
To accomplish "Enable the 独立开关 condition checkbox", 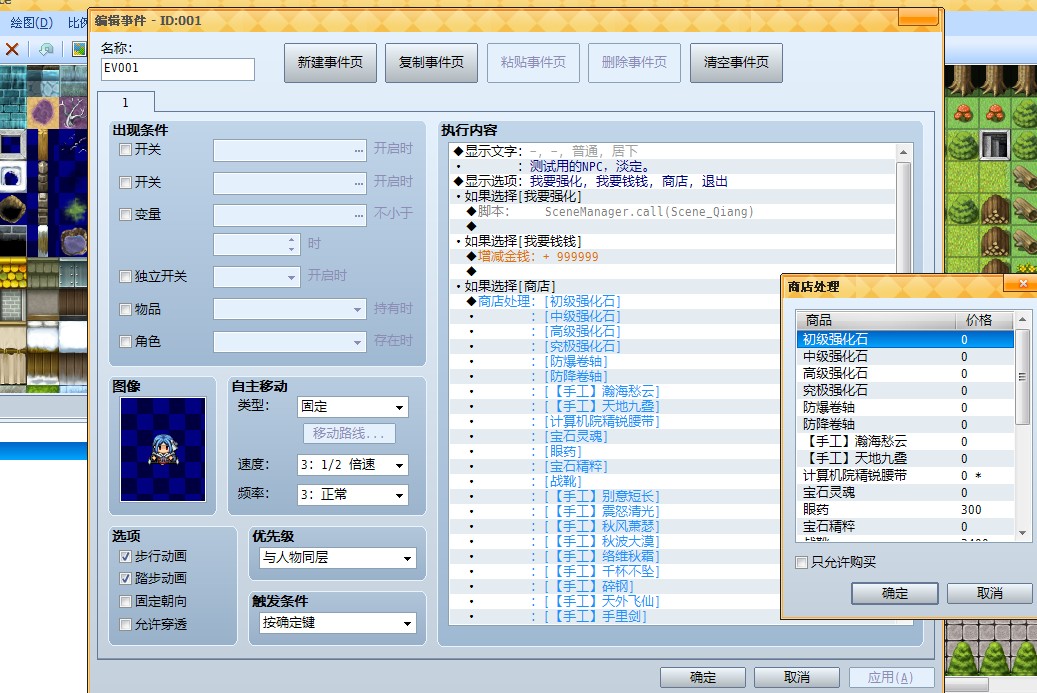I will point(125,276).
